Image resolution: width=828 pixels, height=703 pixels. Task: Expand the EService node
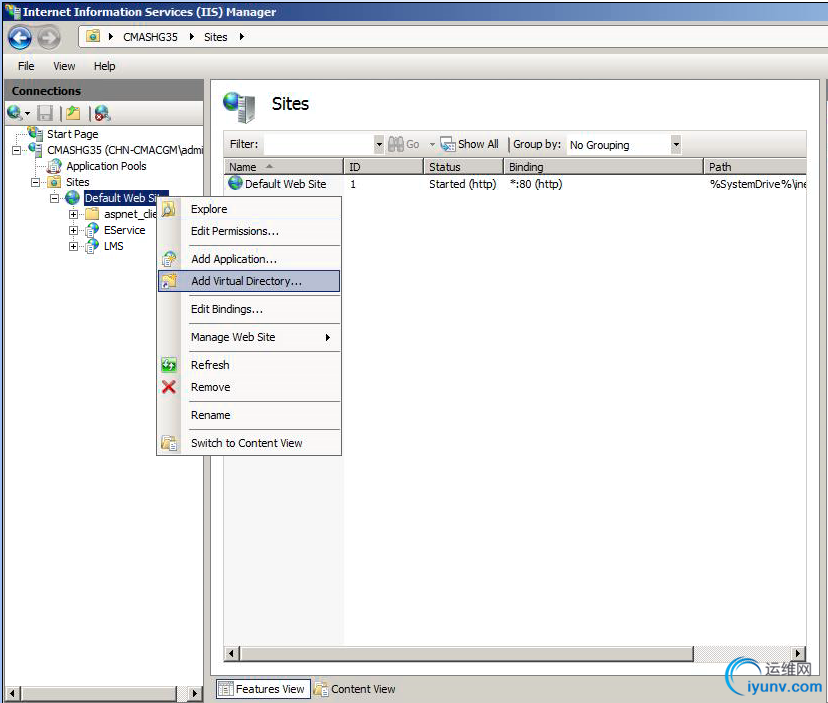[73, 230]
